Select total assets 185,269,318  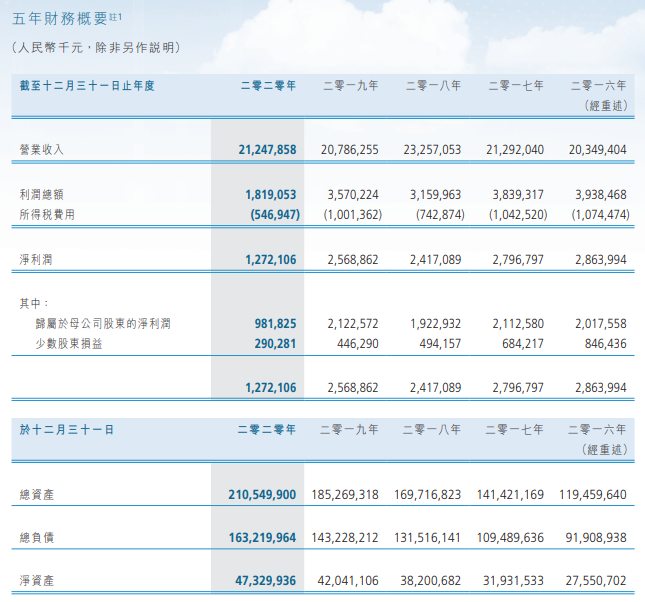point(345,494)
